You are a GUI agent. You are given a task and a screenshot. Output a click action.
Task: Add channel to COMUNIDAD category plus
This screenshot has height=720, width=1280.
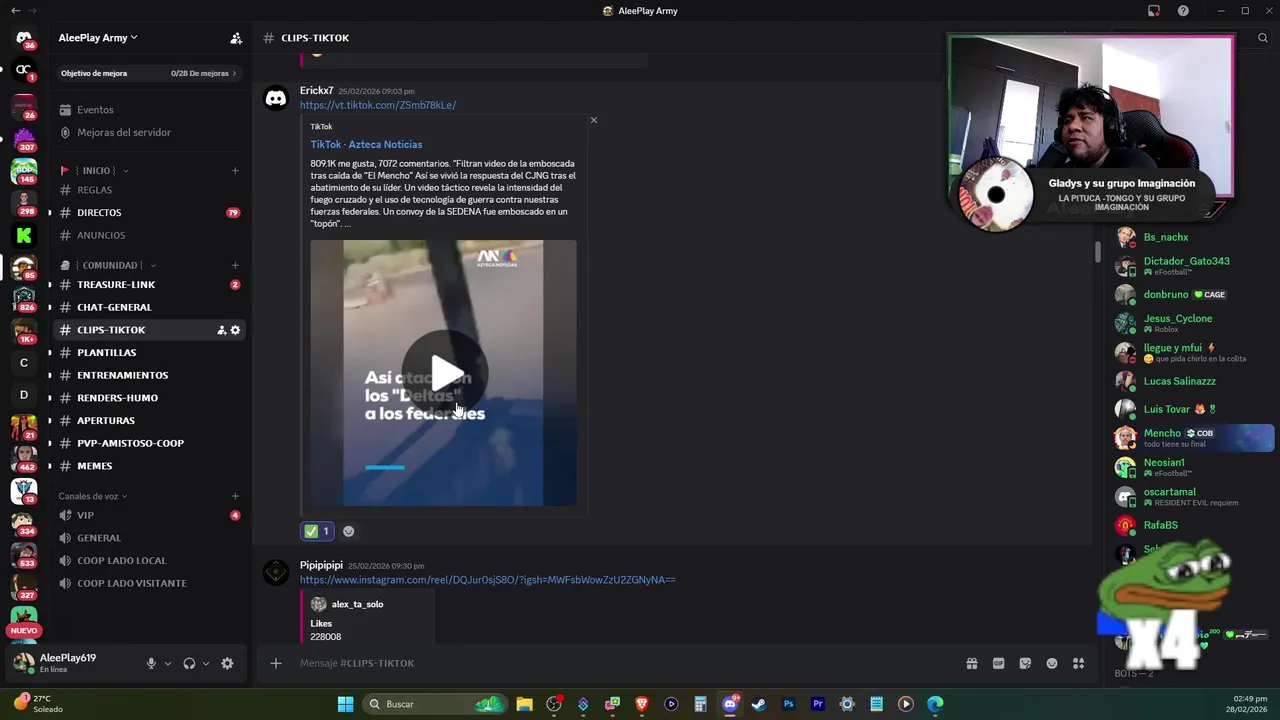[235, 265]
